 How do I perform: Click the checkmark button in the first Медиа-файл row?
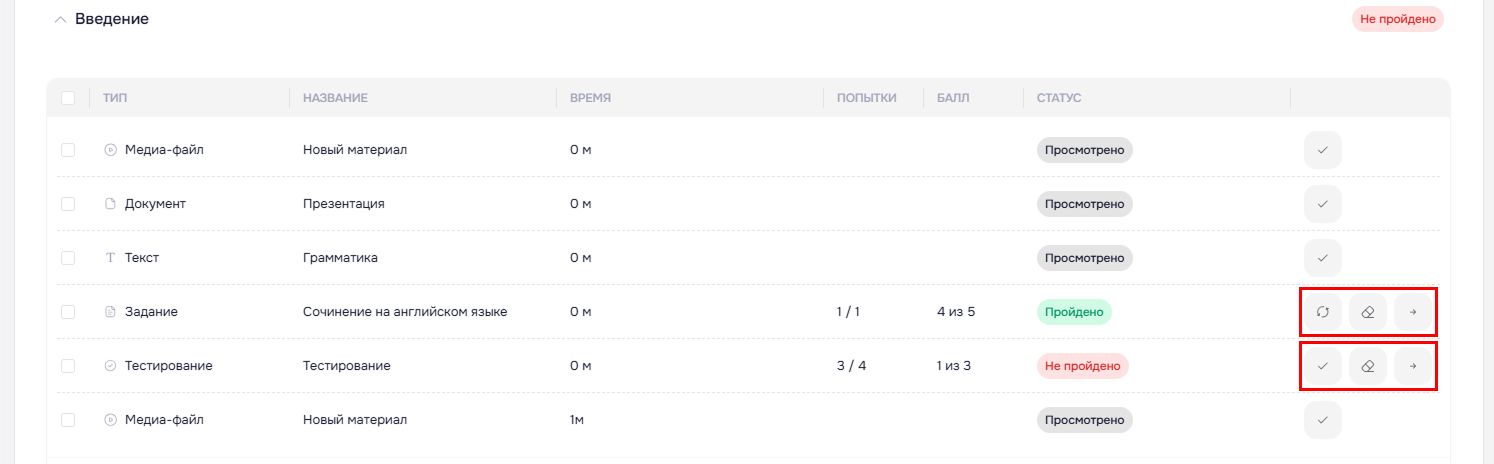click(1322, 150)
